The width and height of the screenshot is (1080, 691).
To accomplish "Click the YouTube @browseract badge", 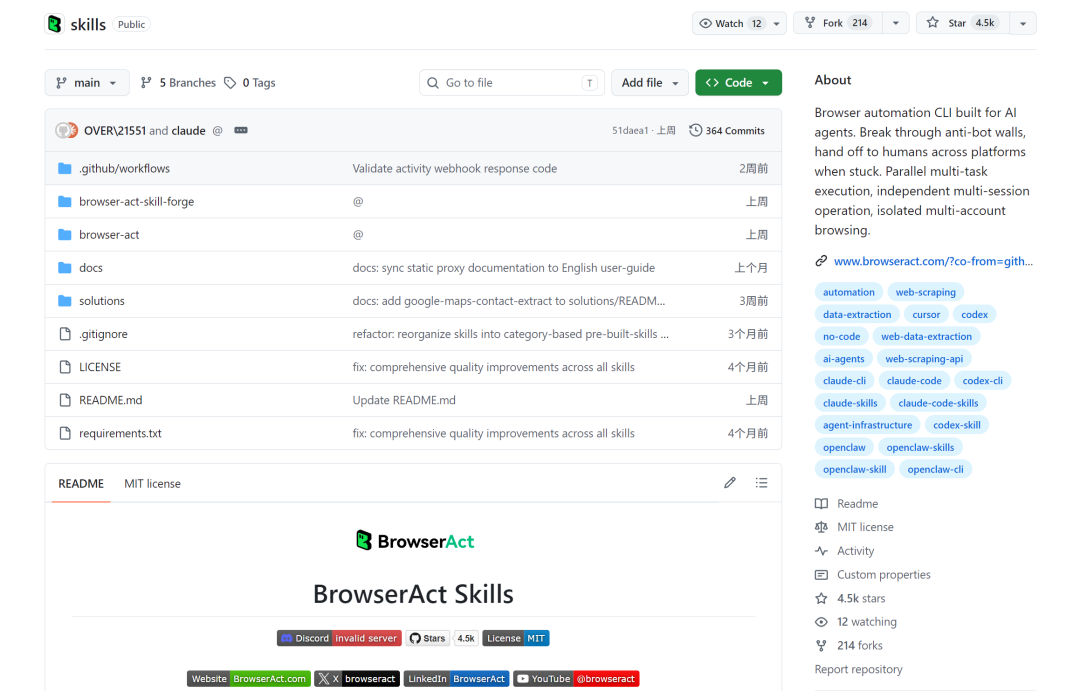I will pyautogui.click(x=576, y=679).
